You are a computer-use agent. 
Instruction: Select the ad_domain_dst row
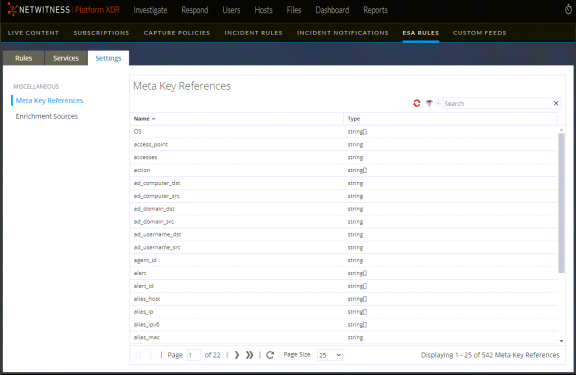[344, 209]
